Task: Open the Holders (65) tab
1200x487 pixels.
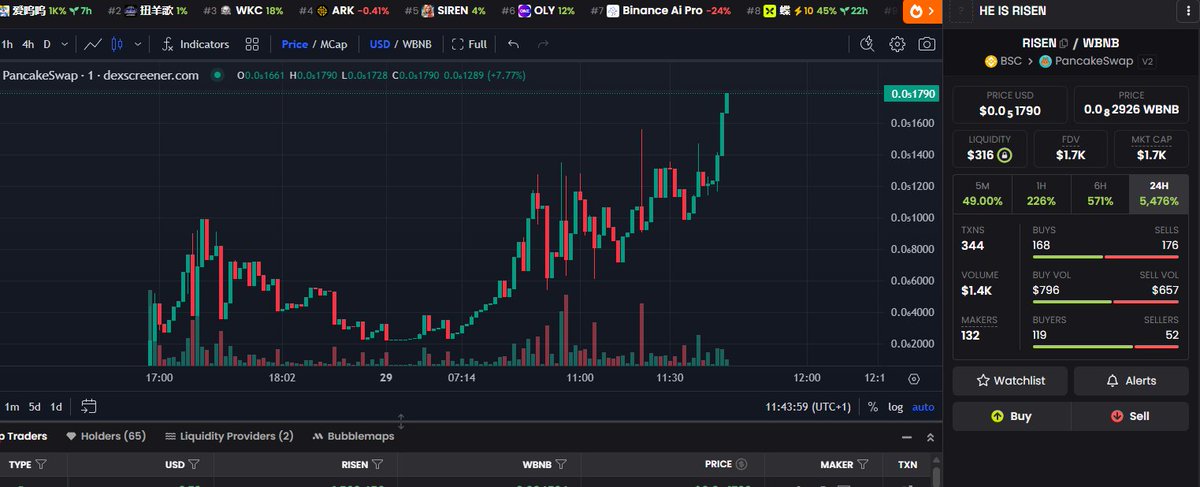Action: pyautogui.click(x=106, y=436)
